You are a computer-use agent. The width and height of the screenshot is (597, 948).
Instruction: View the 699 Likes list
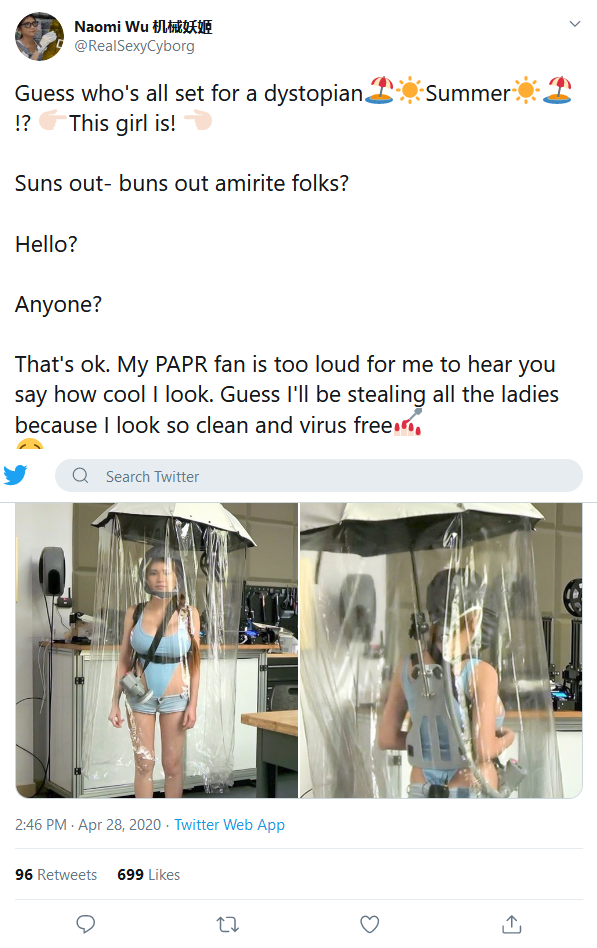click(x=148, y=874)
